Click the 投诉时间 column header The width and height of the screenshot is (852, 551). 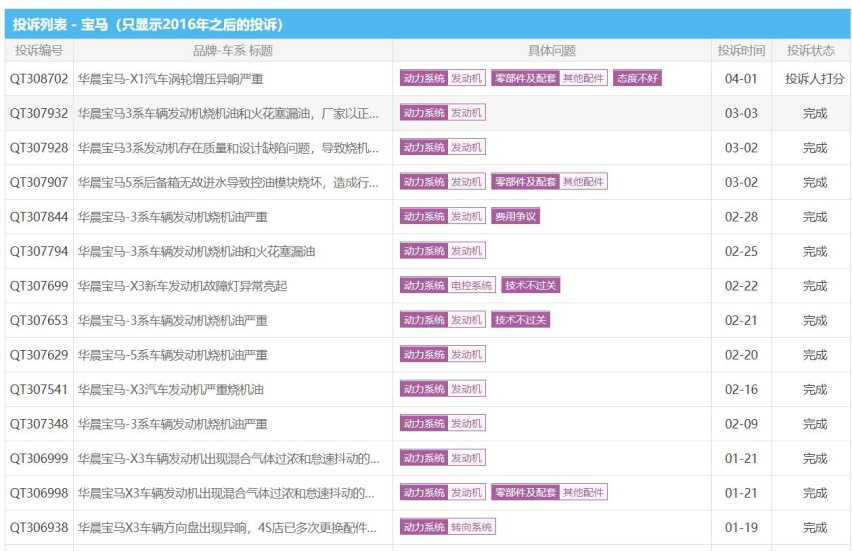pos(741,51)
